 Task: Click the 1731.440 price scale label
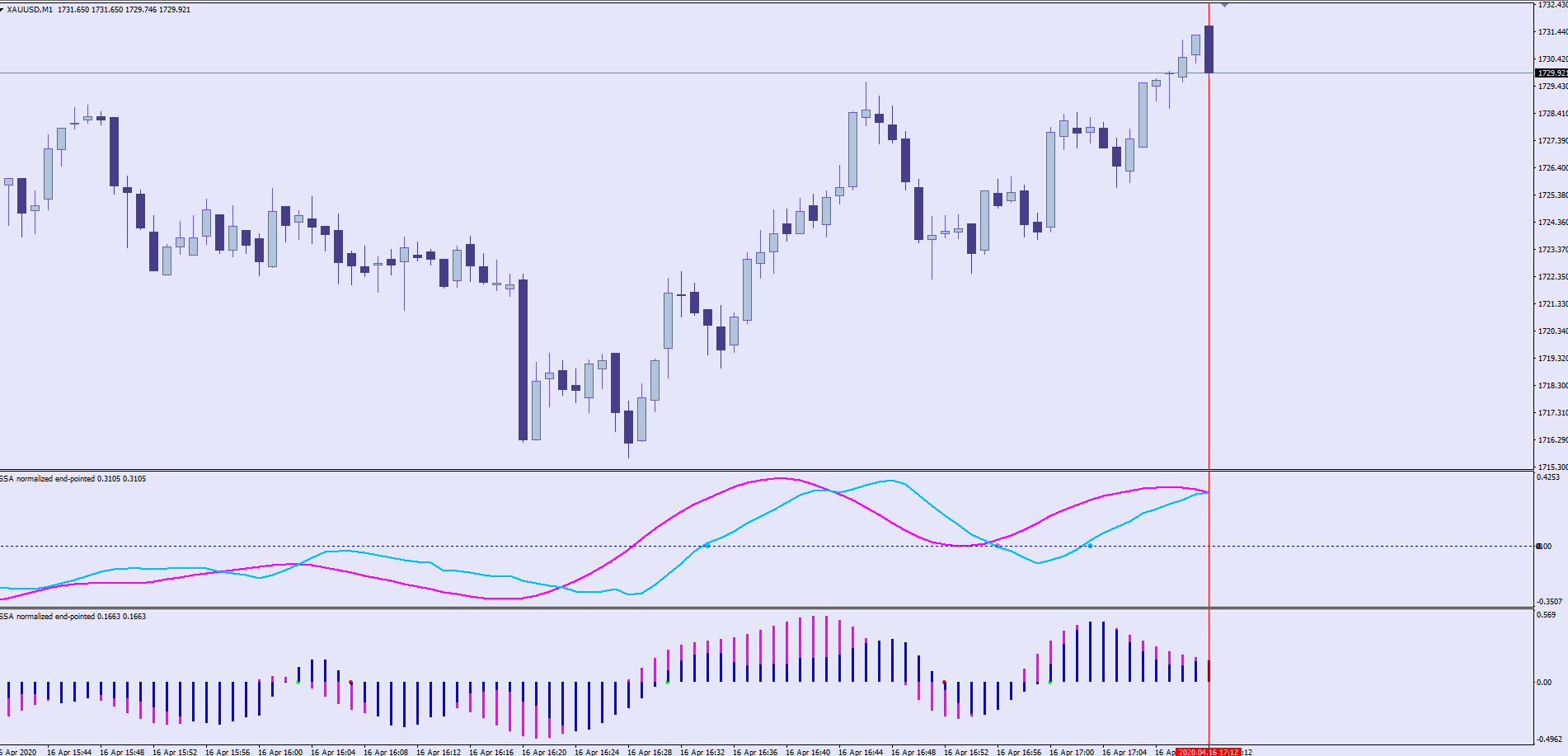(1552, 32)
